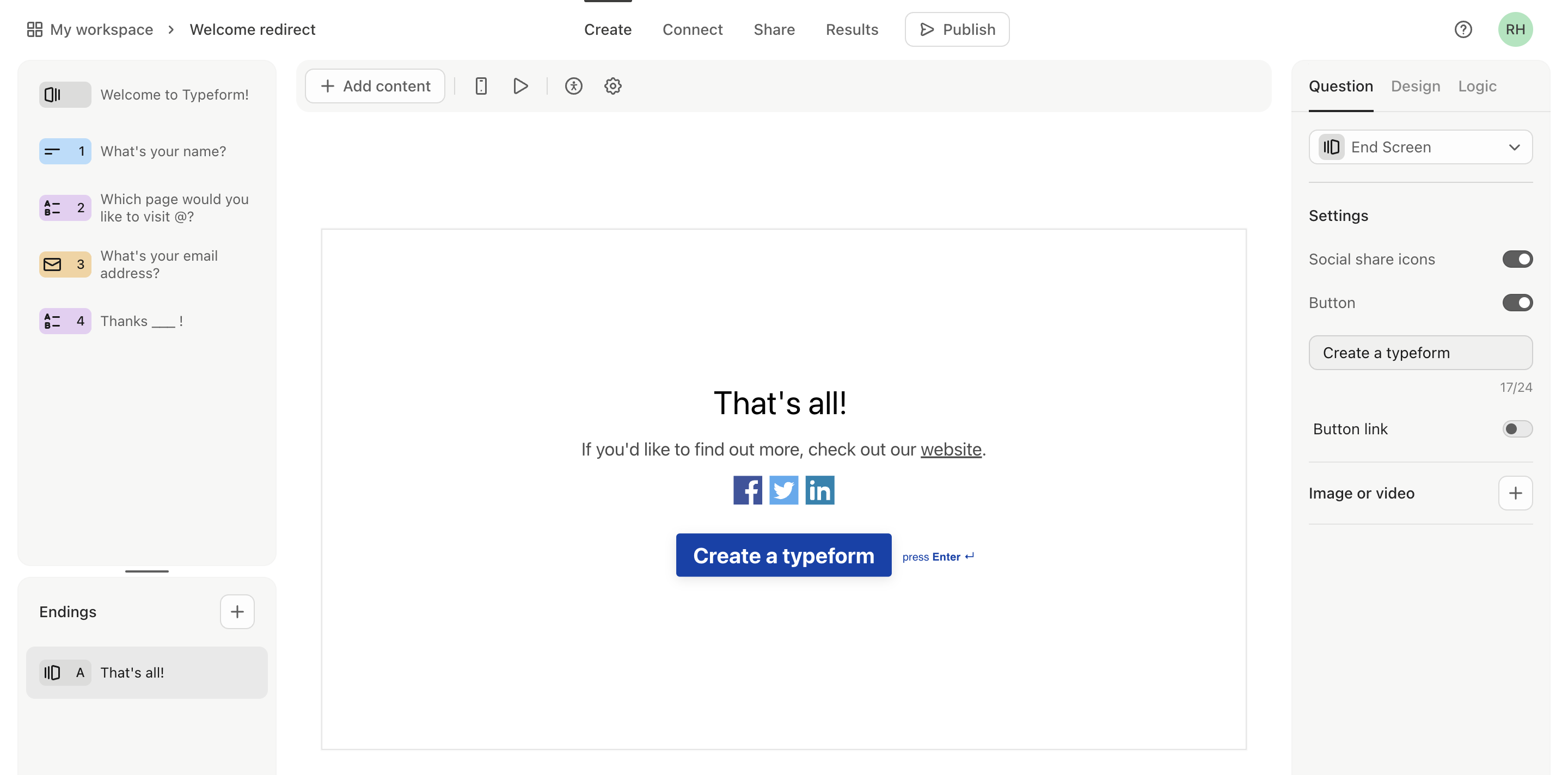The width and height of the screenshot is (1568, 775).
Task: Click the Create a typeform button in preview
Action: (783, 555)
